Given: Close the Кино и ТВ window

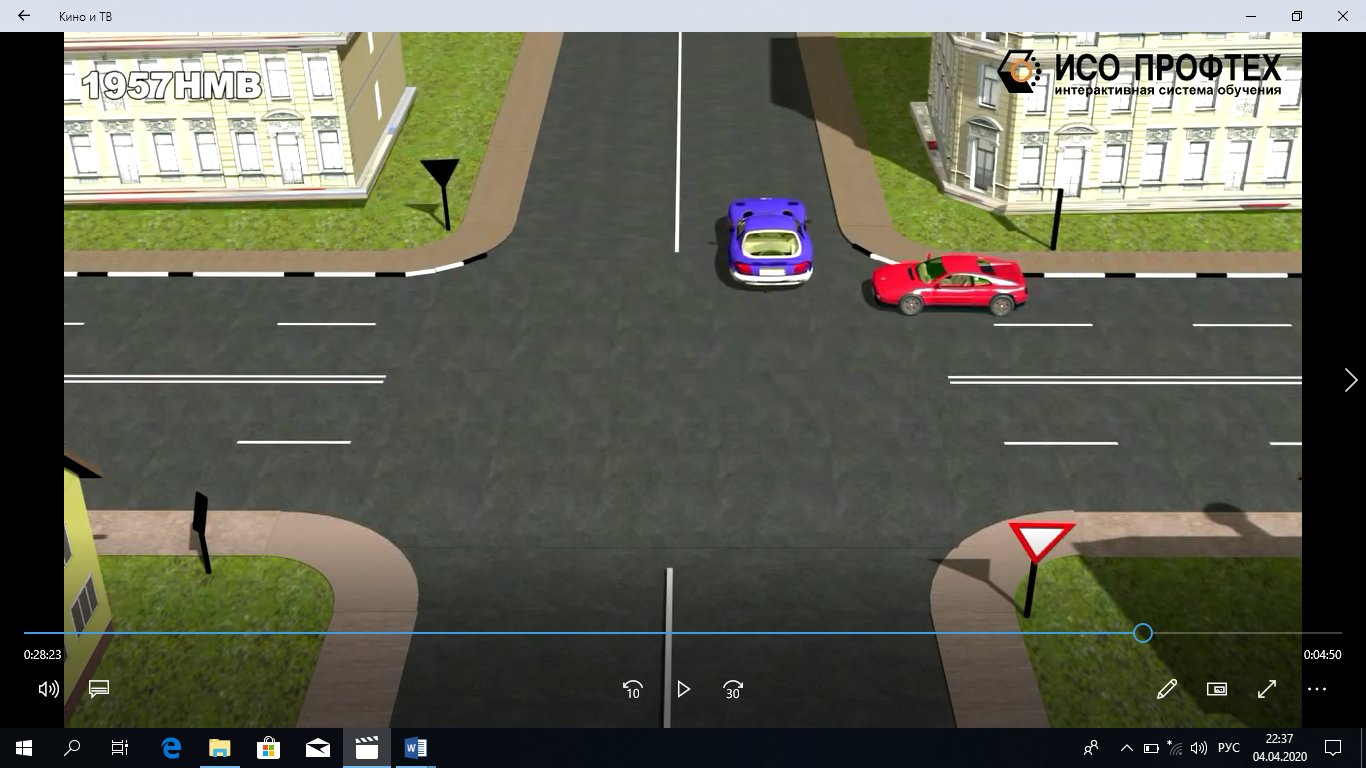Looking at the screenshot, I should [x=1343, y=16].
